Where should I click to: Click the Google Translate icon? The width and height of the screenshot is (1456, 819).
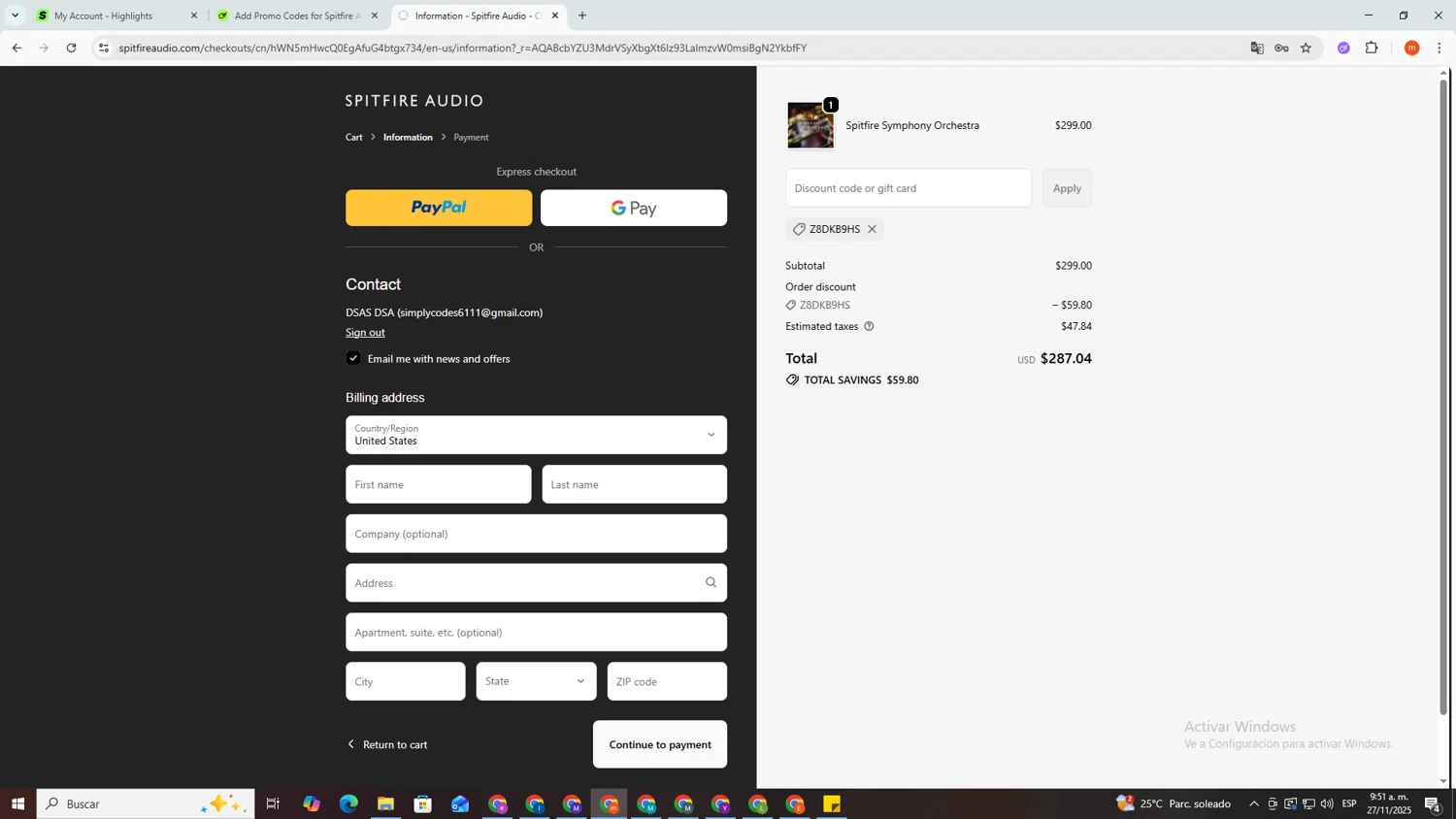pyautogui.click(x=1257, y=48)
